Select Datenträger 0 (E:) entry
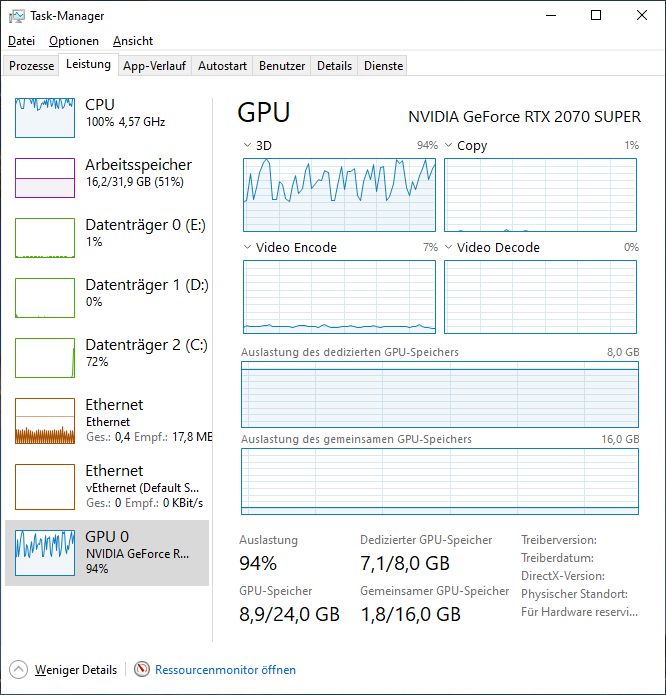Viewport: 666px width, 695px height. coord(109,238)
